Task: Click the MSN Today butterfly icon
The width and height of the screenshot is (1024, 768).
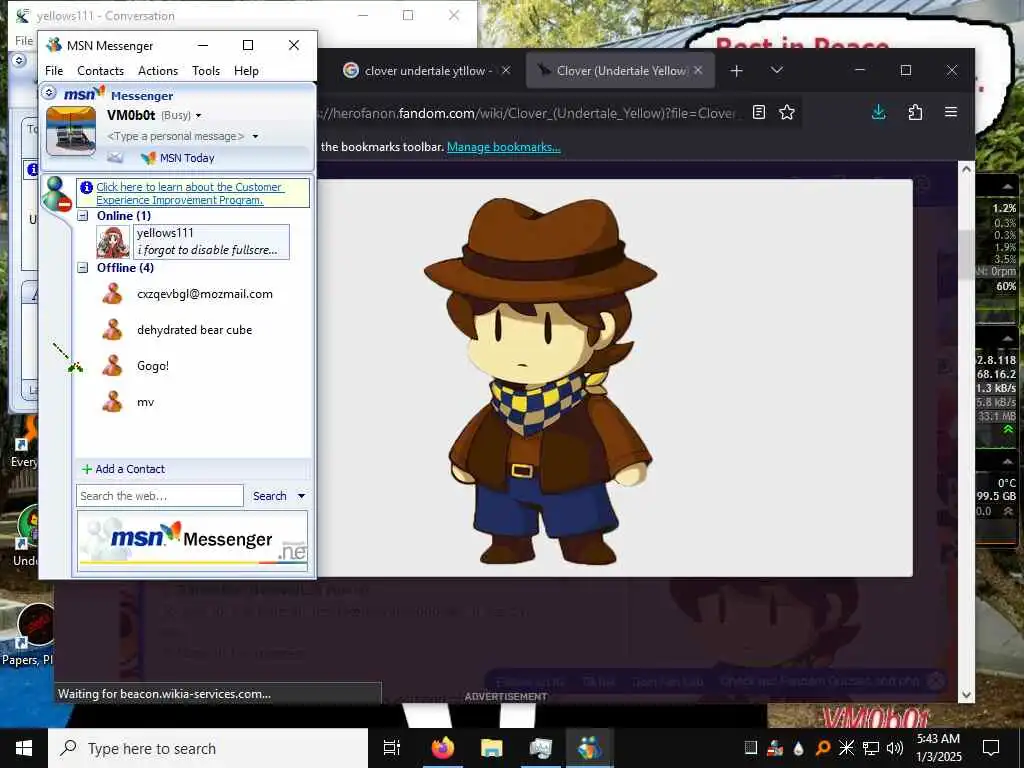Action: (x=149, y=158)
